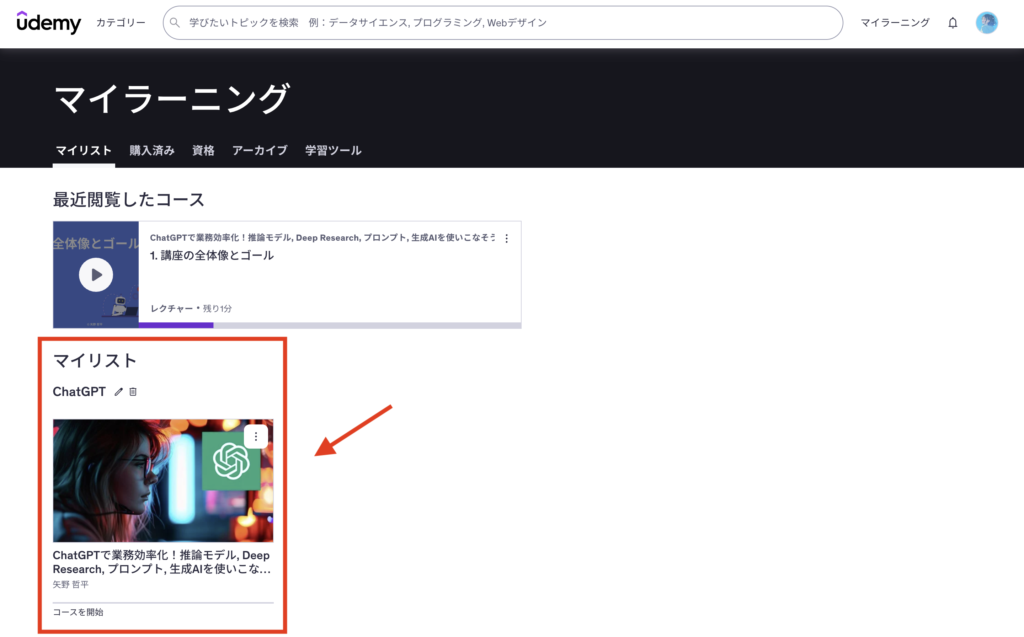Open lecture 1. 講座の全体像とゴール
1024x637 pixels.
(x=212, y=255)
